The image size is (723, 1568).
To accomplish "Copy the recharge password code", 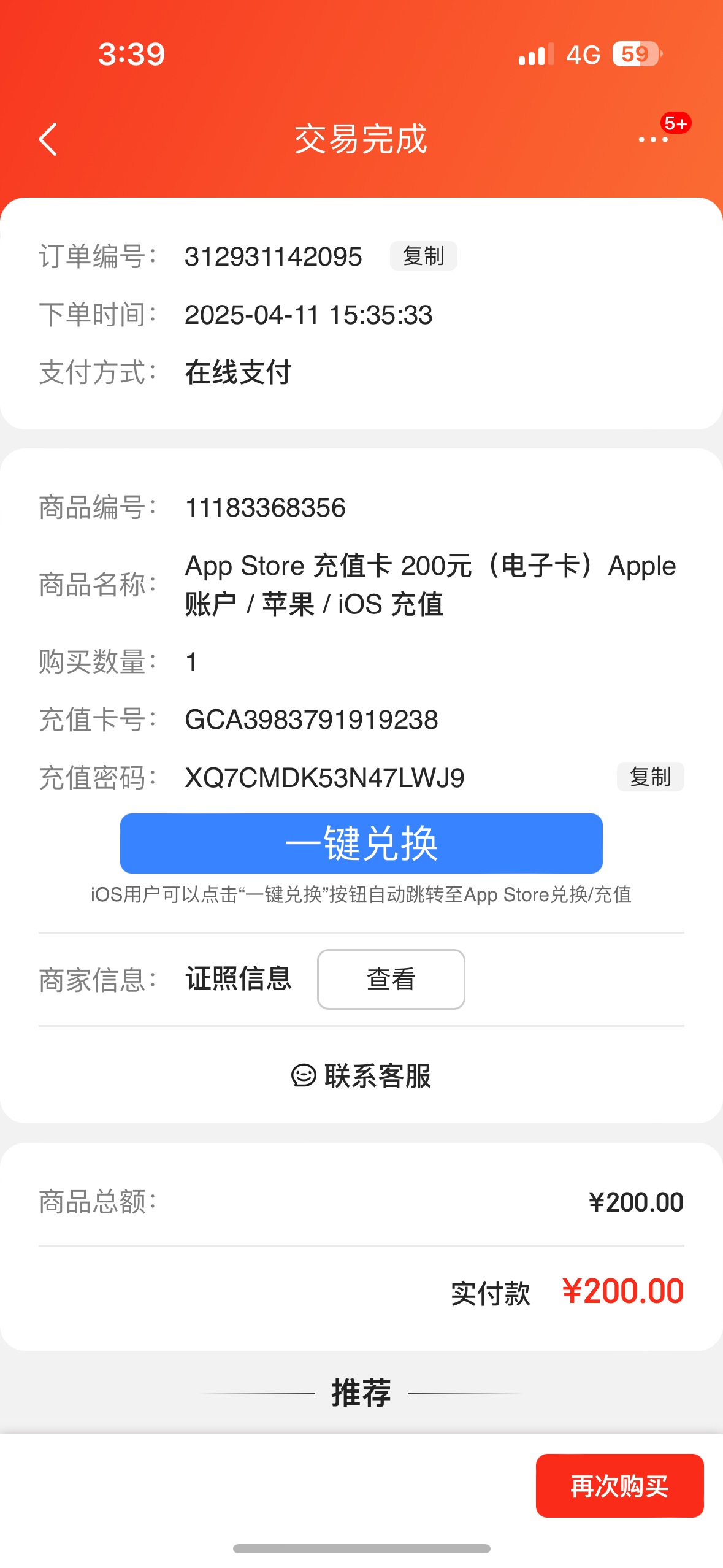I will [x=650, y=777].
